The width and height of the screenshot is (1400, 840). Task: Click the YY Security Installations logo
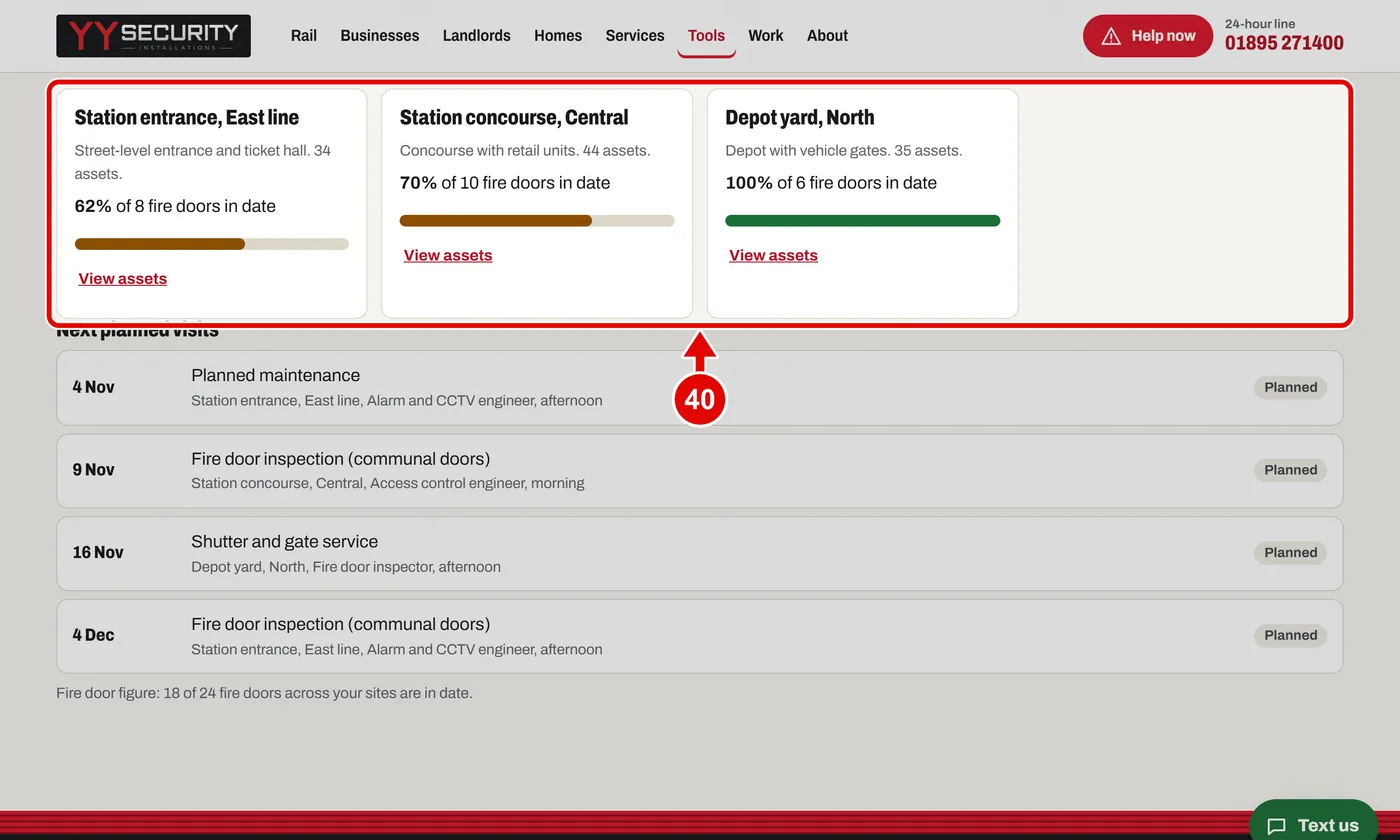pos(153,36)
